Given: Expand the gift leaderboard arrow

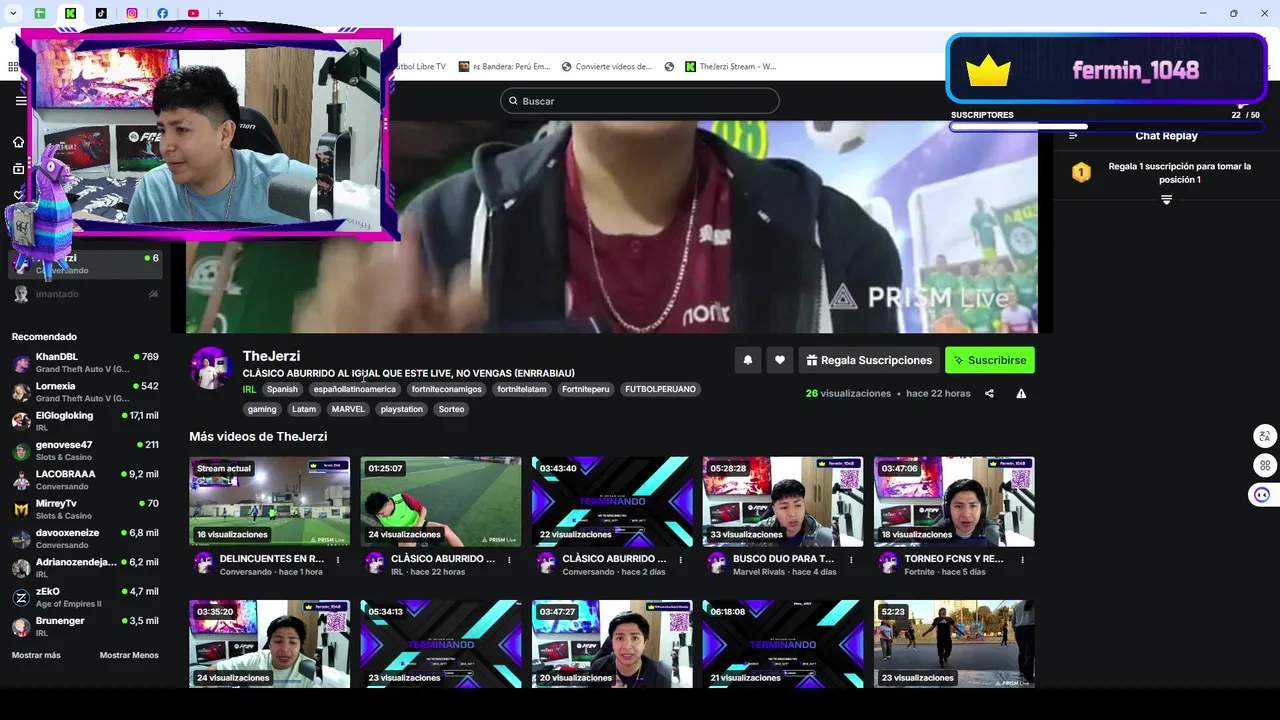Looking at the screenshot, I should [x=1166, y=200].
